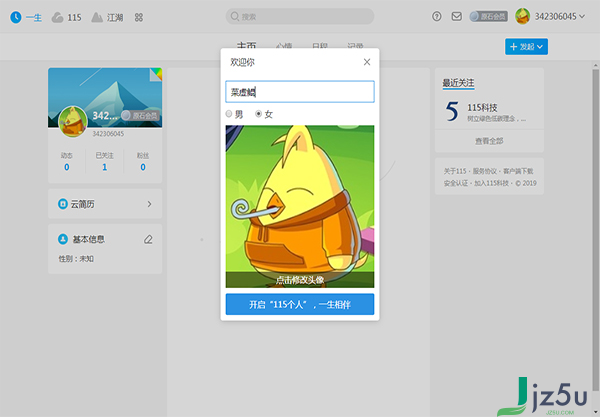This screenshot has width=600, height=417.
Task: Click the colorful corner on profile cover
Action: click(x=156, y=75)
